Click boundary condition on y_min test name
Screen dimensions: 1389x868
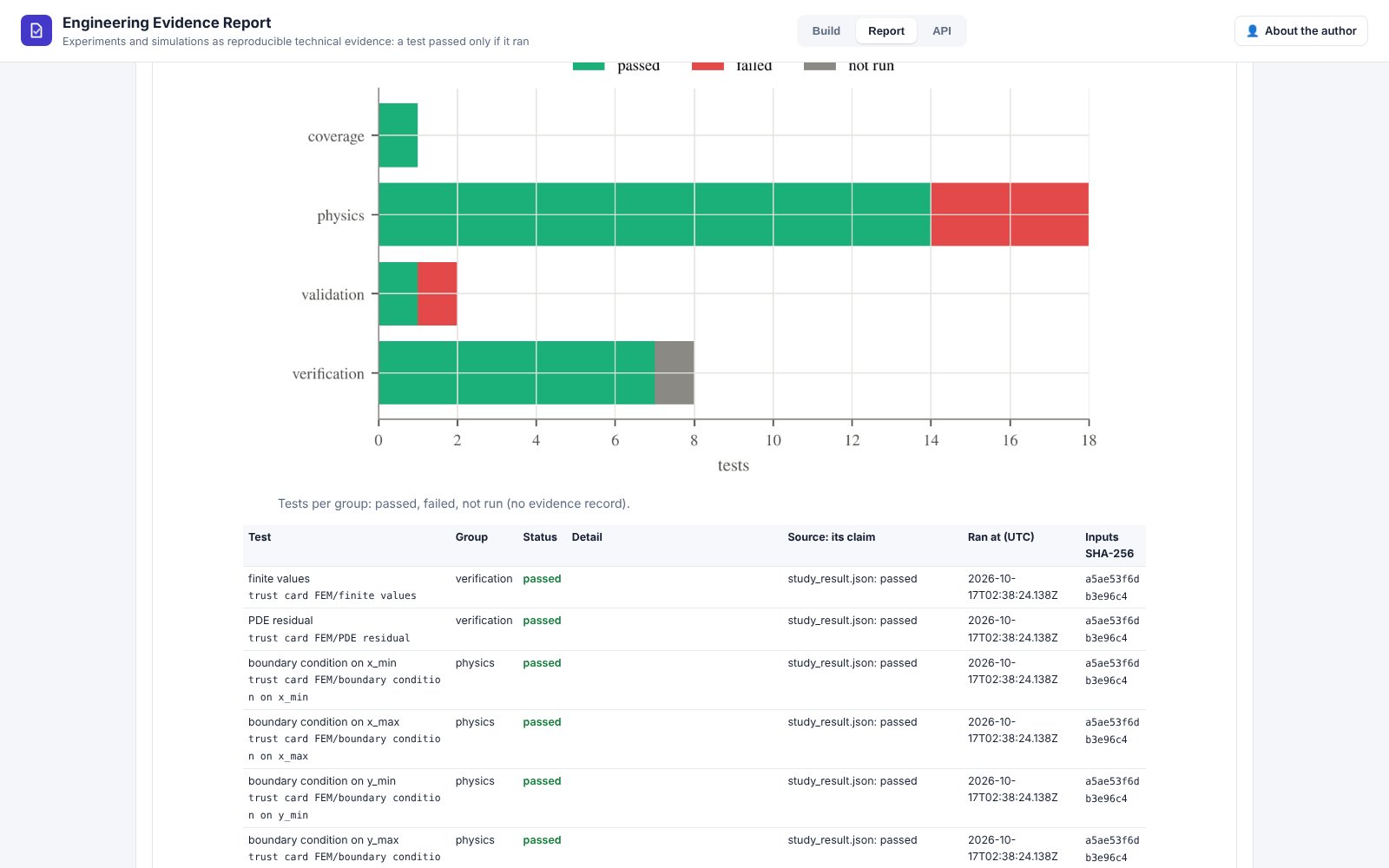tap(322, 781)
